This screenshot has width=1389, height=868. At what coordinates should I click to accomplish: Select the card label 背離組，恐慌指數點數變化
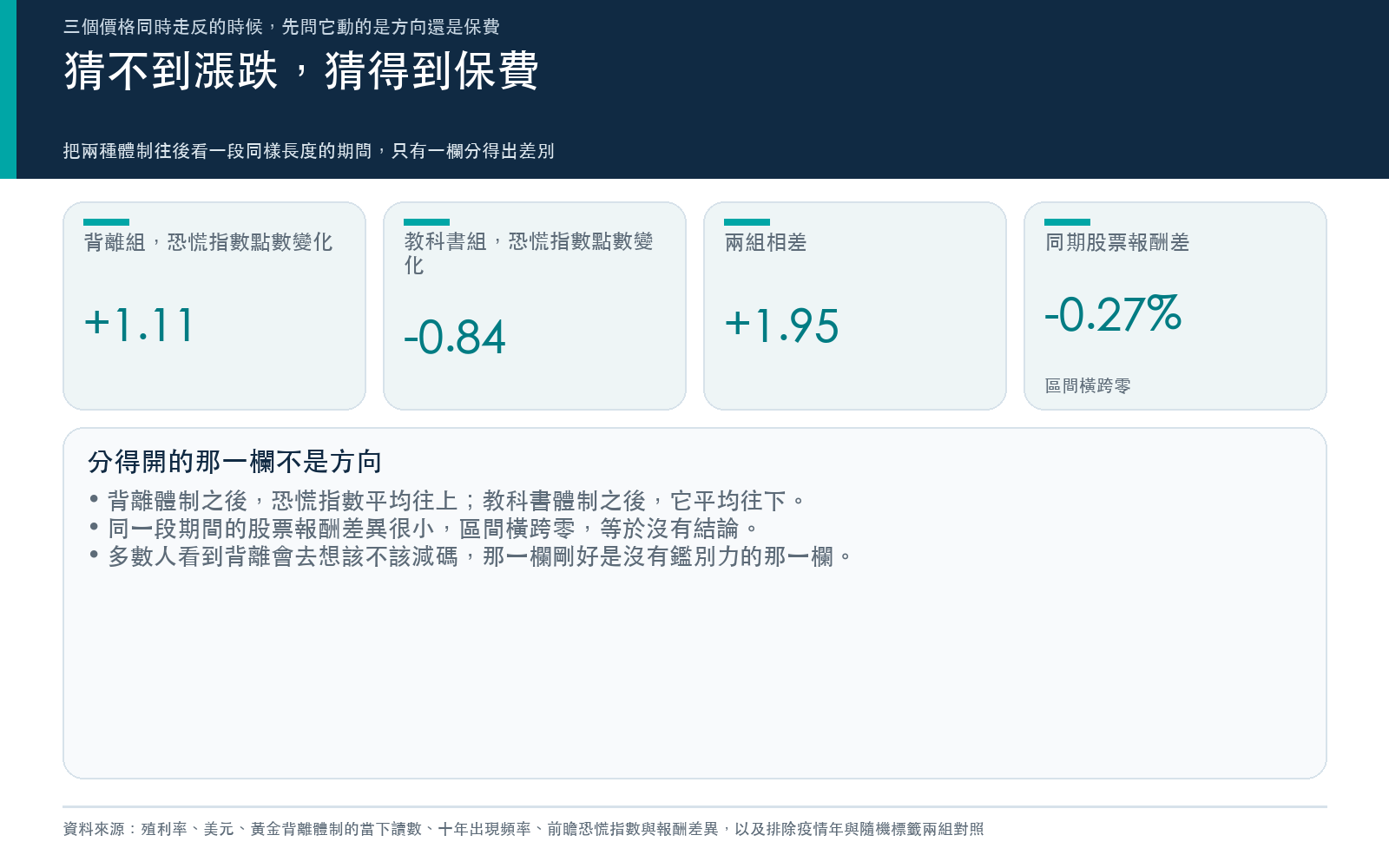[208, 242]
